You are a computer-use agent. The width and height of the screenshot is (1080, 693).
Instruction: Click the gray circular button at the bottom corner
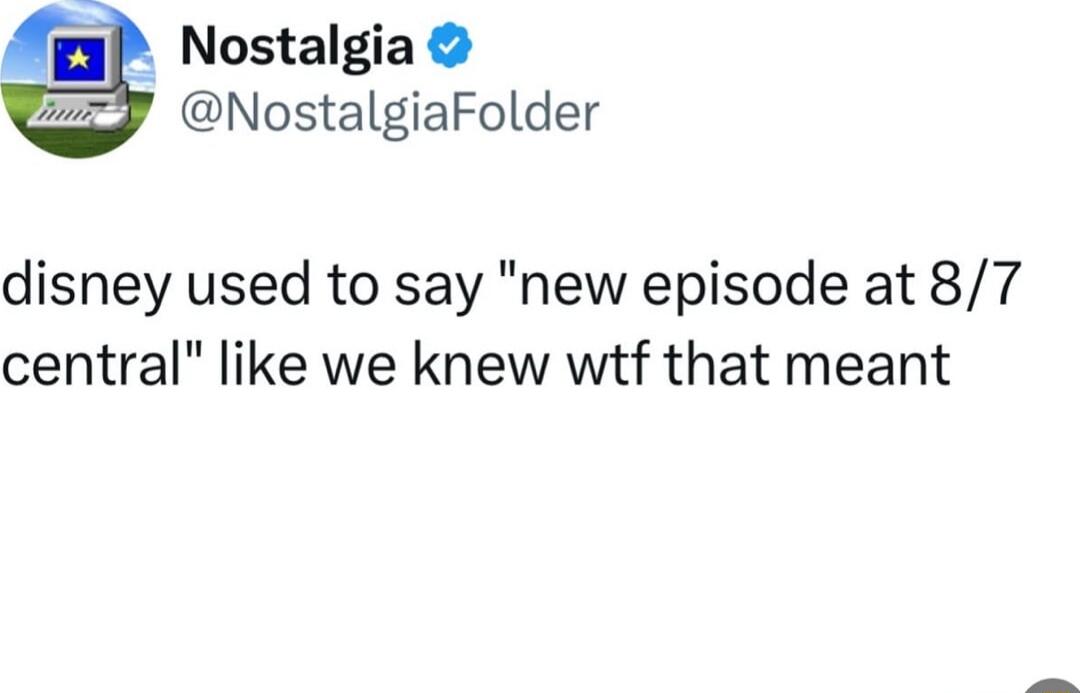1052,686
